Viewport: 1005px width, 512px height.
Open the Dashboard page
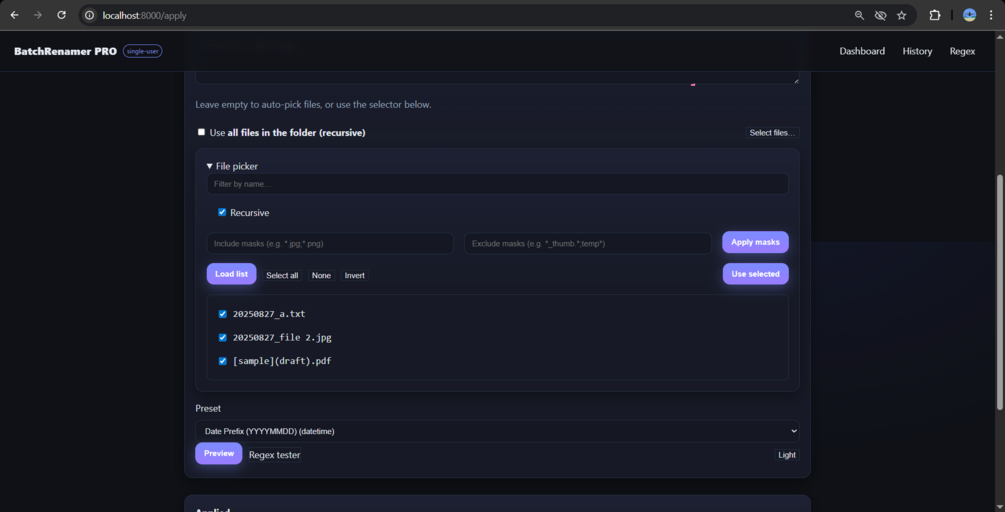point(862,51)
